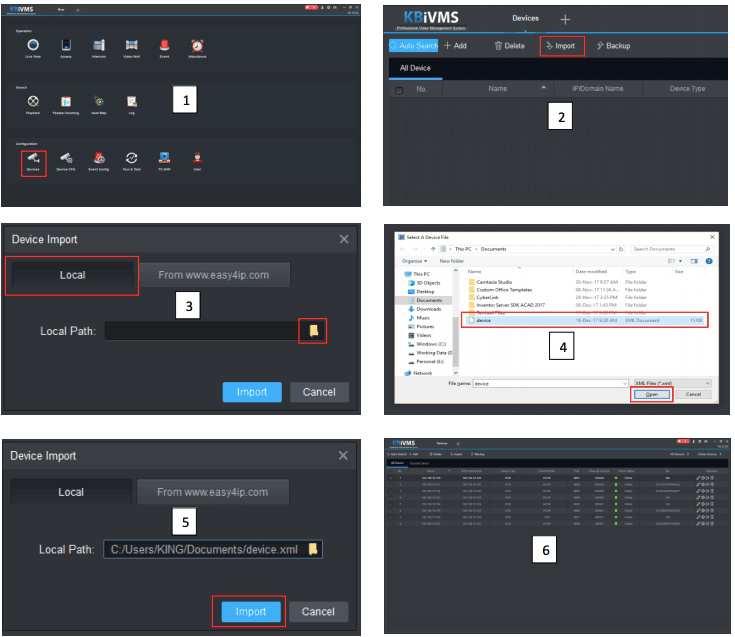Viewport: 735px width, 637px height.
Task: Open the Tour & Task icon
Action: pyautogui.click(x=131, y=158)
